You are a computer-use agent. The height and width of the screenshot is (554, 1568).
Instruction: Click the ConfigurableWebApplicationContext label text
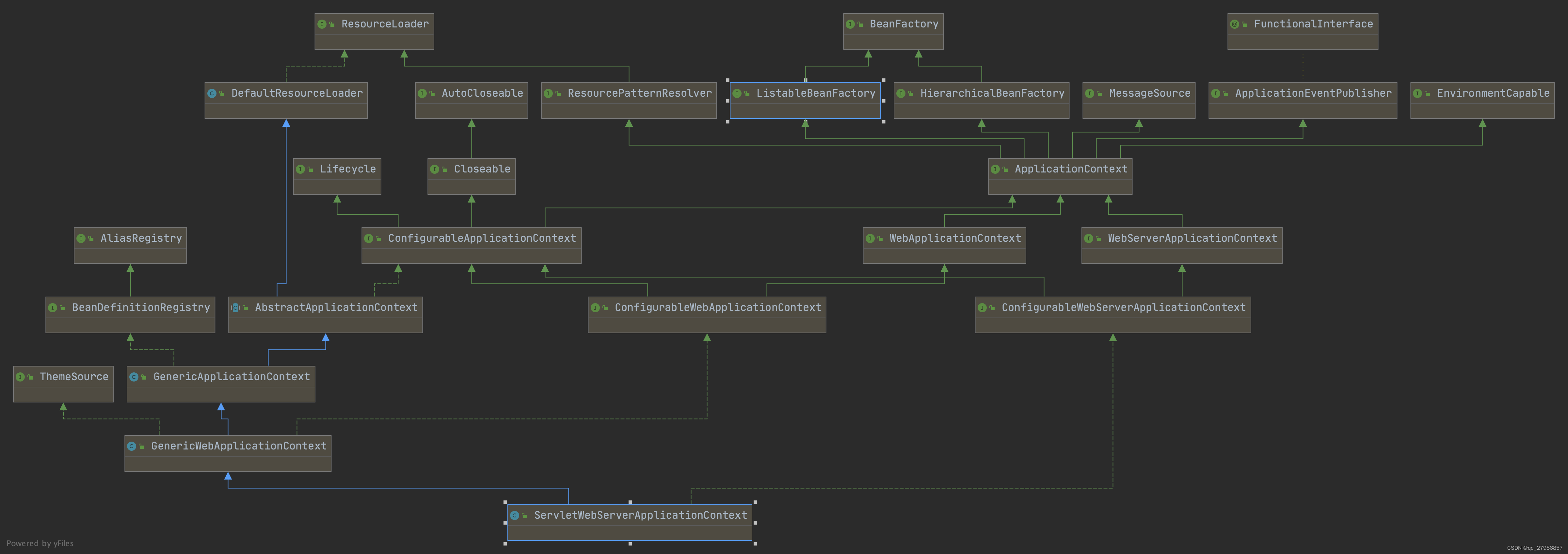(x=718, y=308)
